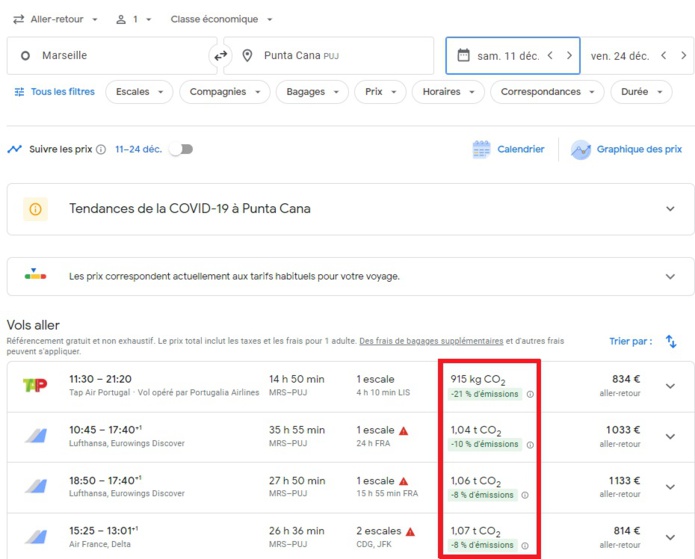The width and height of the screenshot is (695, 559).
Task: Open the Horaires filter dropdown
Action: pos(448,92)
